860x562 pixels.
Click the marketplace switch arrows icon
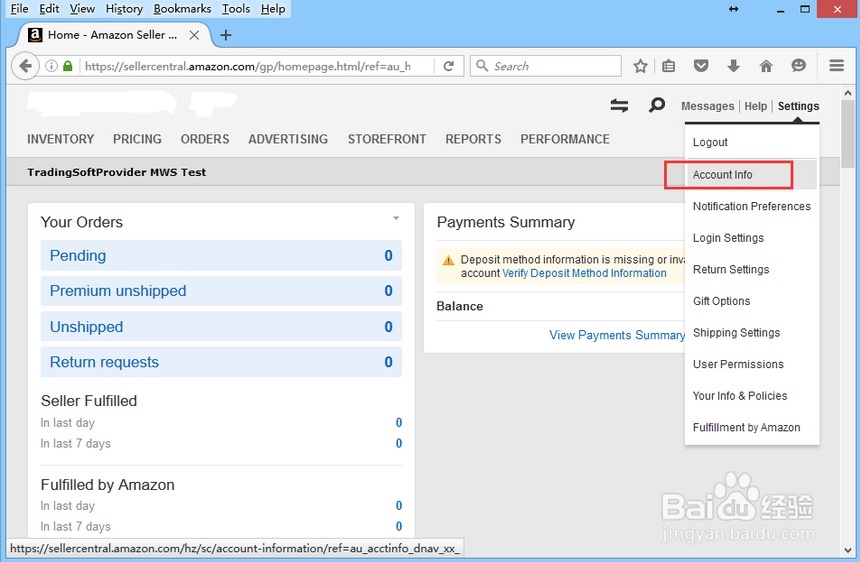tap(620, 105)
